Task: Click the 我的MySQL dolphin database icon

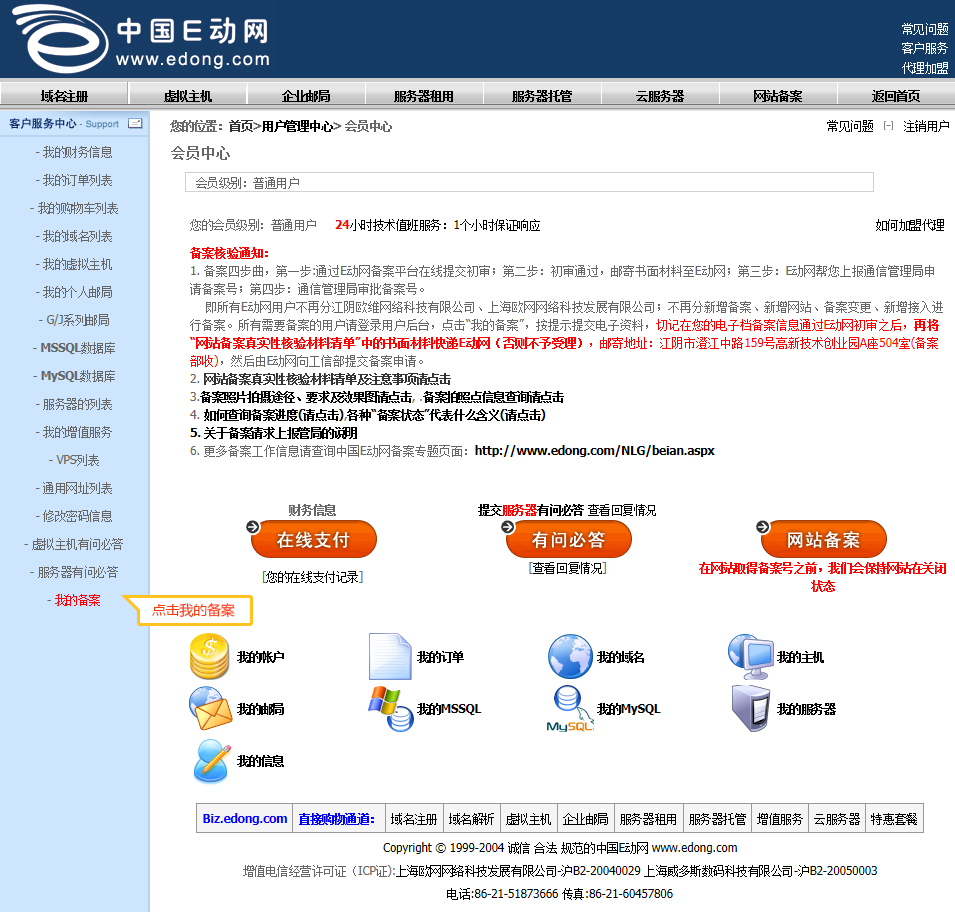Action: 570,709
